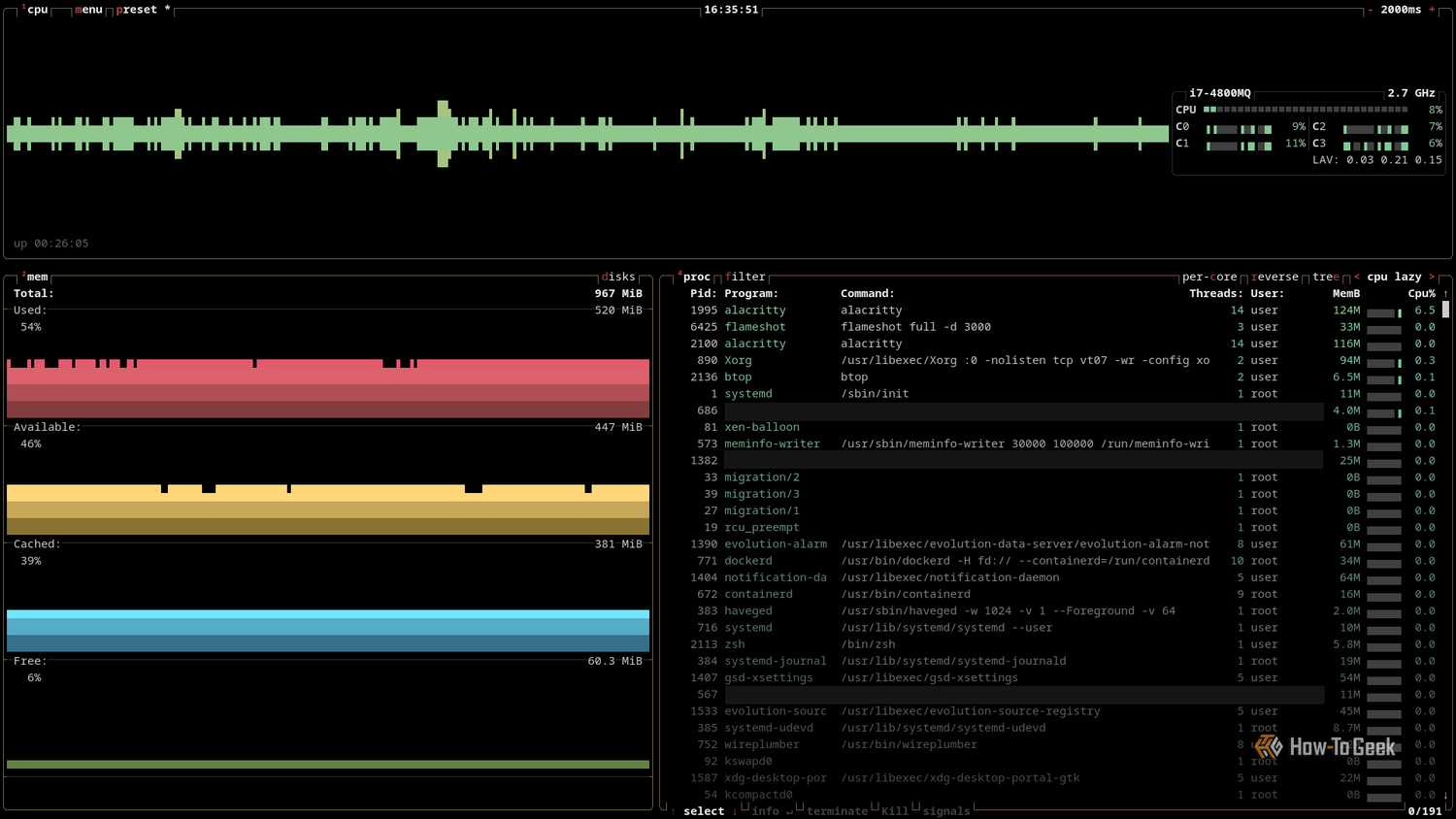Click the select button in footer
The image size is (1456, 819).
(704, 811)
